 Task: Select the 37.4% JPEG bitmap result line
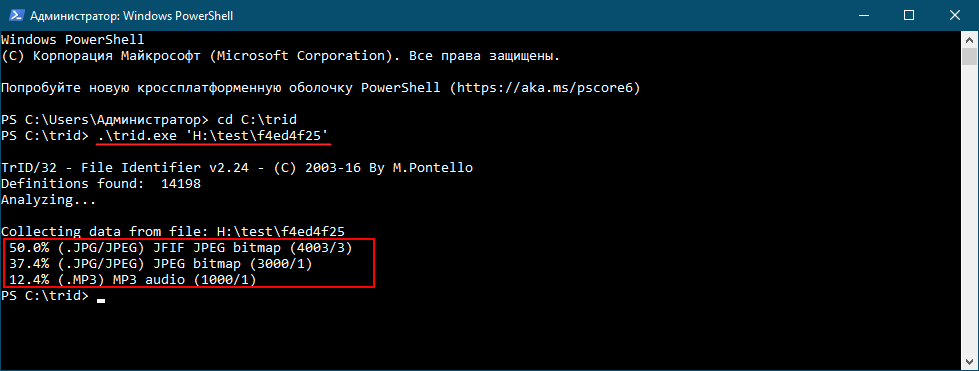pyautogui.click(x=160, y=264)
